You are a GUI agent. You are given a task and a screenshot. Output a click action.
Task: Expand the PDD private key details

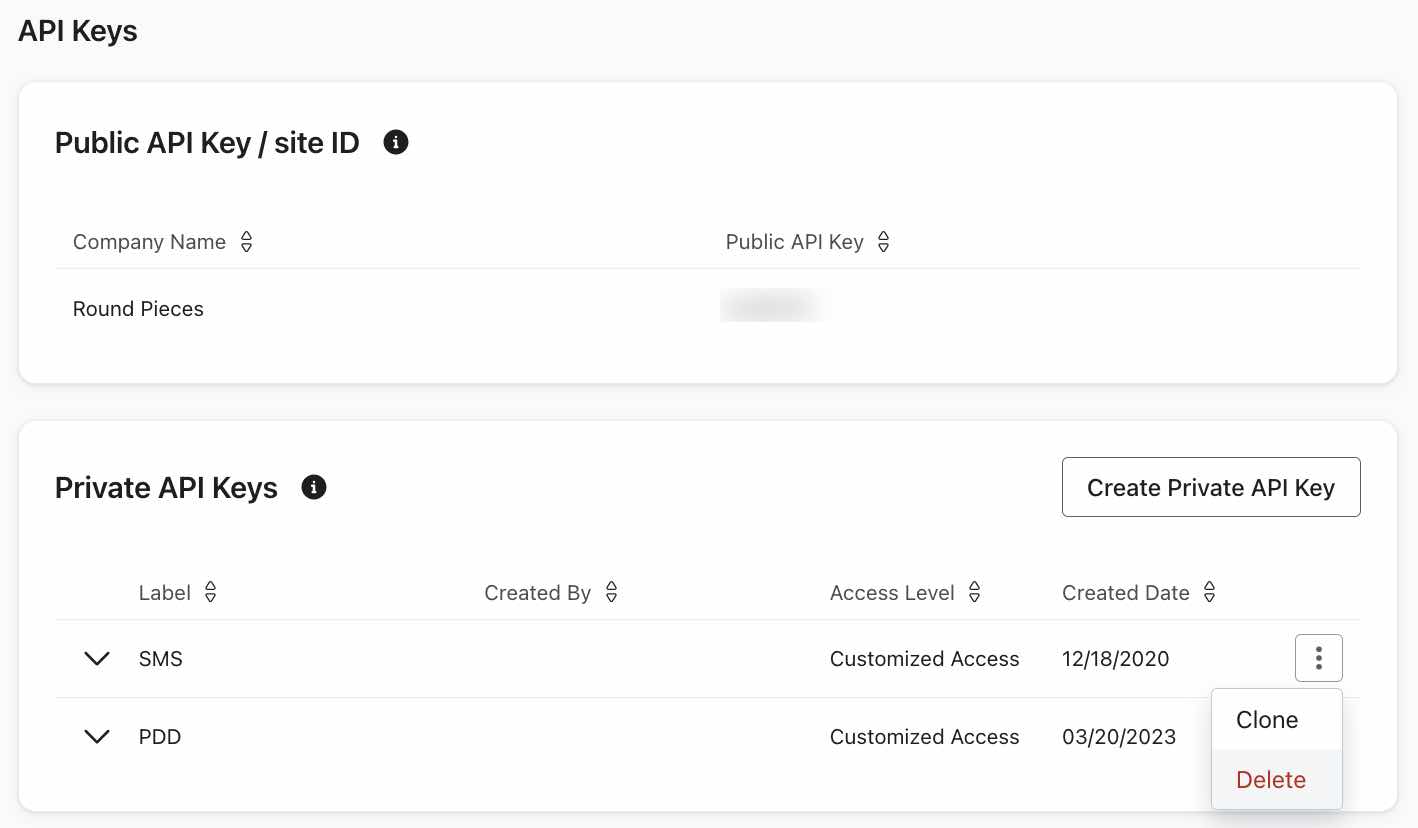(97, 737)
